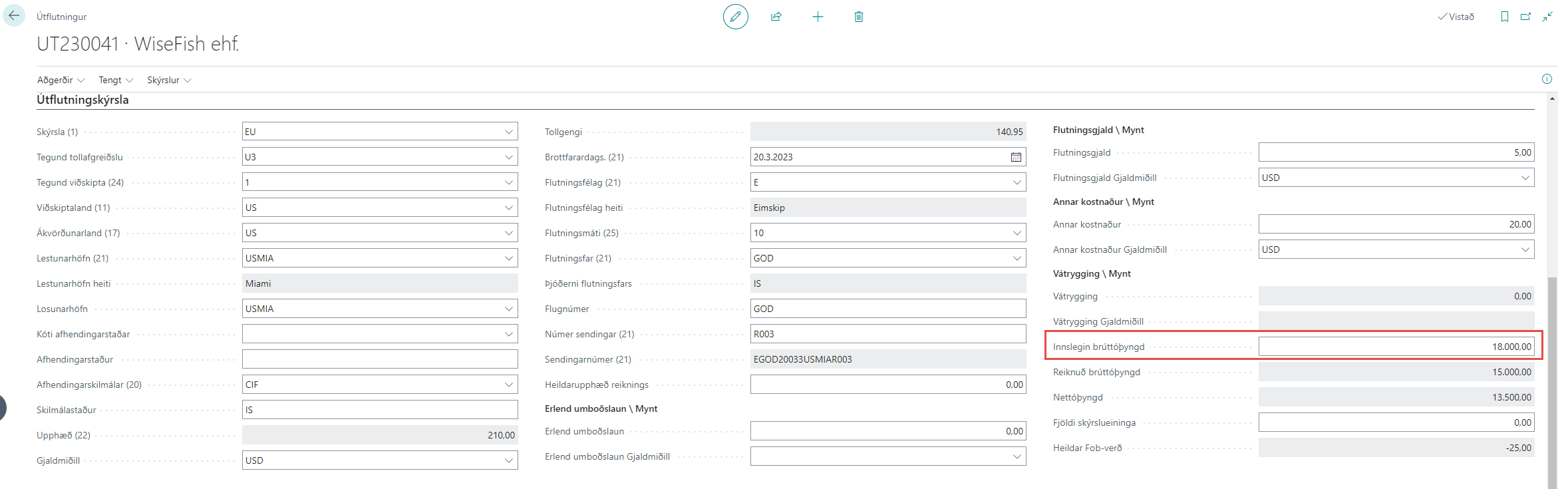Image resolution: width=1568 pixels, height=489 pixels.
Task: Open the Viðskiptaland (11) dropdown
Action: pos(509,208)
